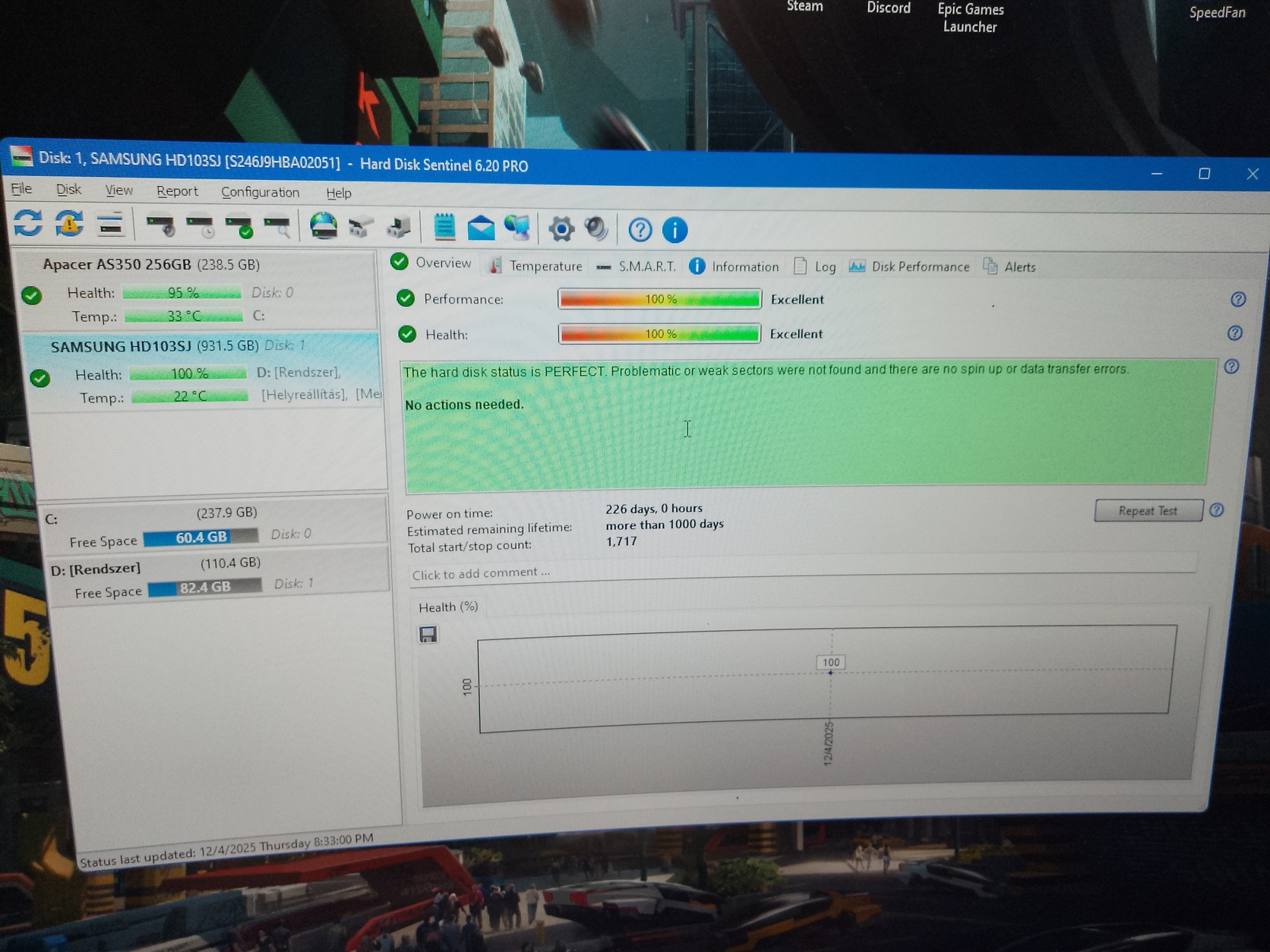
Task: Click the '226 days, 0 hours' power-on value
Action: [x=654, y=508]
